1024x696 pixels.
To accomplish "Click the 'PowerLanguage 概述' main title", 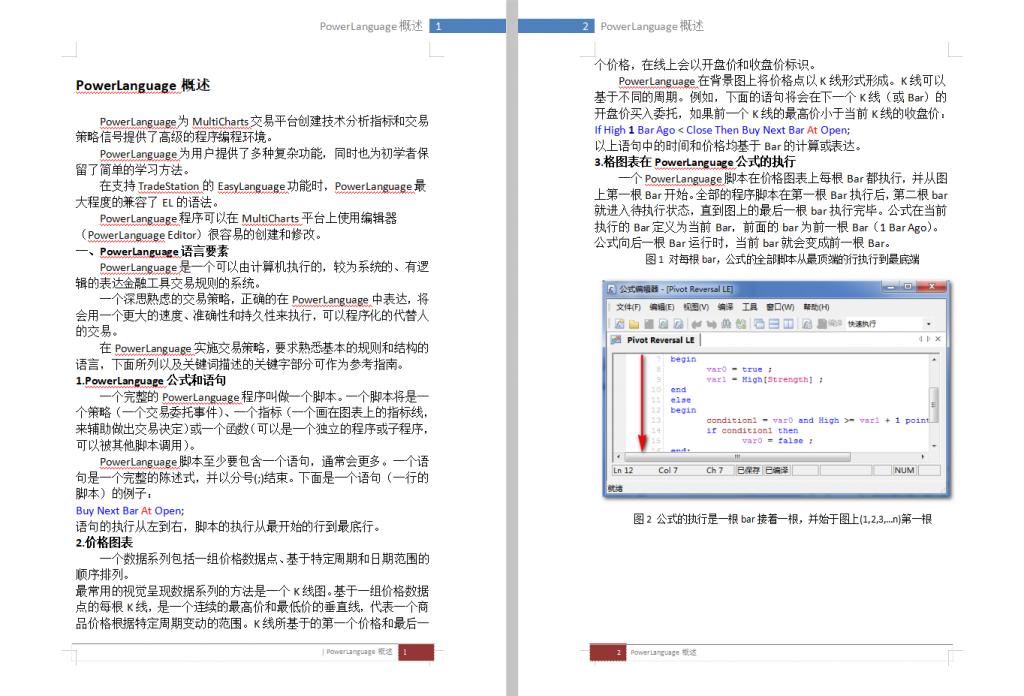I will point(142,86).
